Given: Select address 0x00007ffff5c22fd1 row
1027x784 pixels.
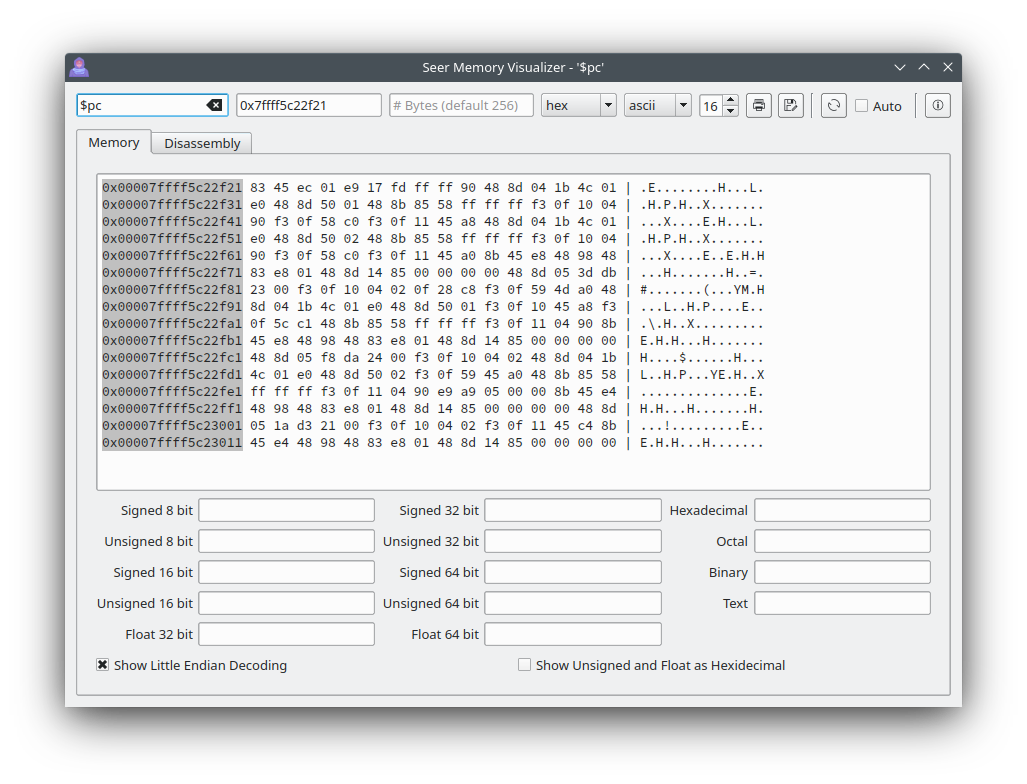Looking at the screenshot, I should (x=172, y=375).
